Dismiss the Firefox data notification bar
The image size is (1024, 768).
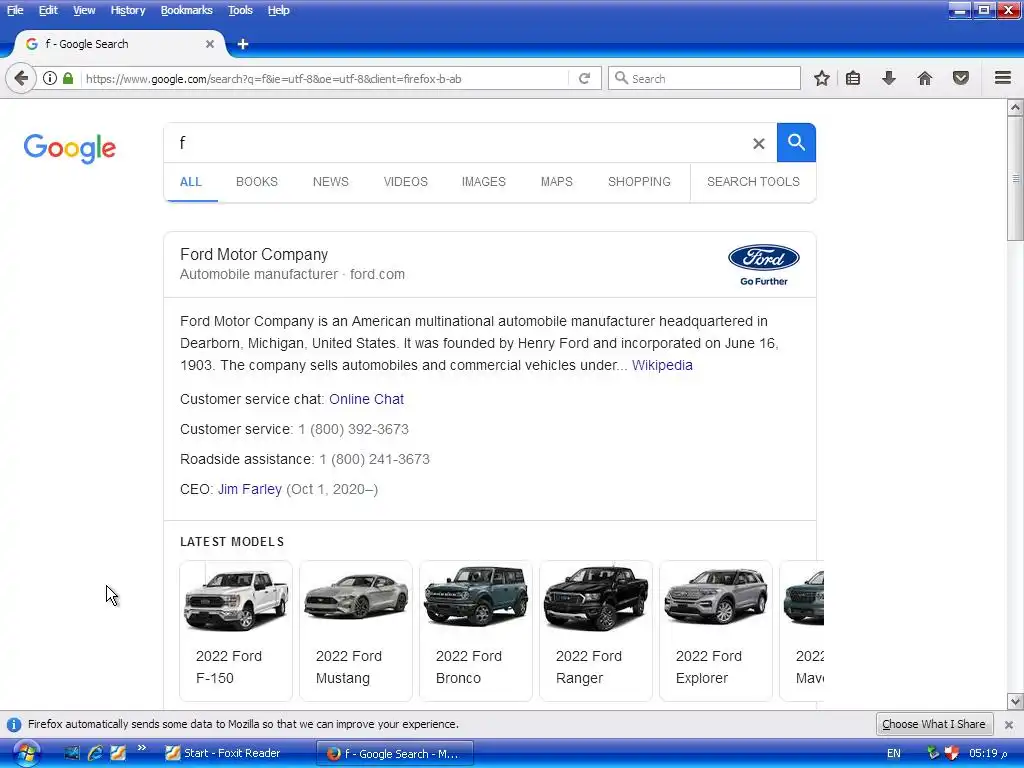(x=1008, y=724)
